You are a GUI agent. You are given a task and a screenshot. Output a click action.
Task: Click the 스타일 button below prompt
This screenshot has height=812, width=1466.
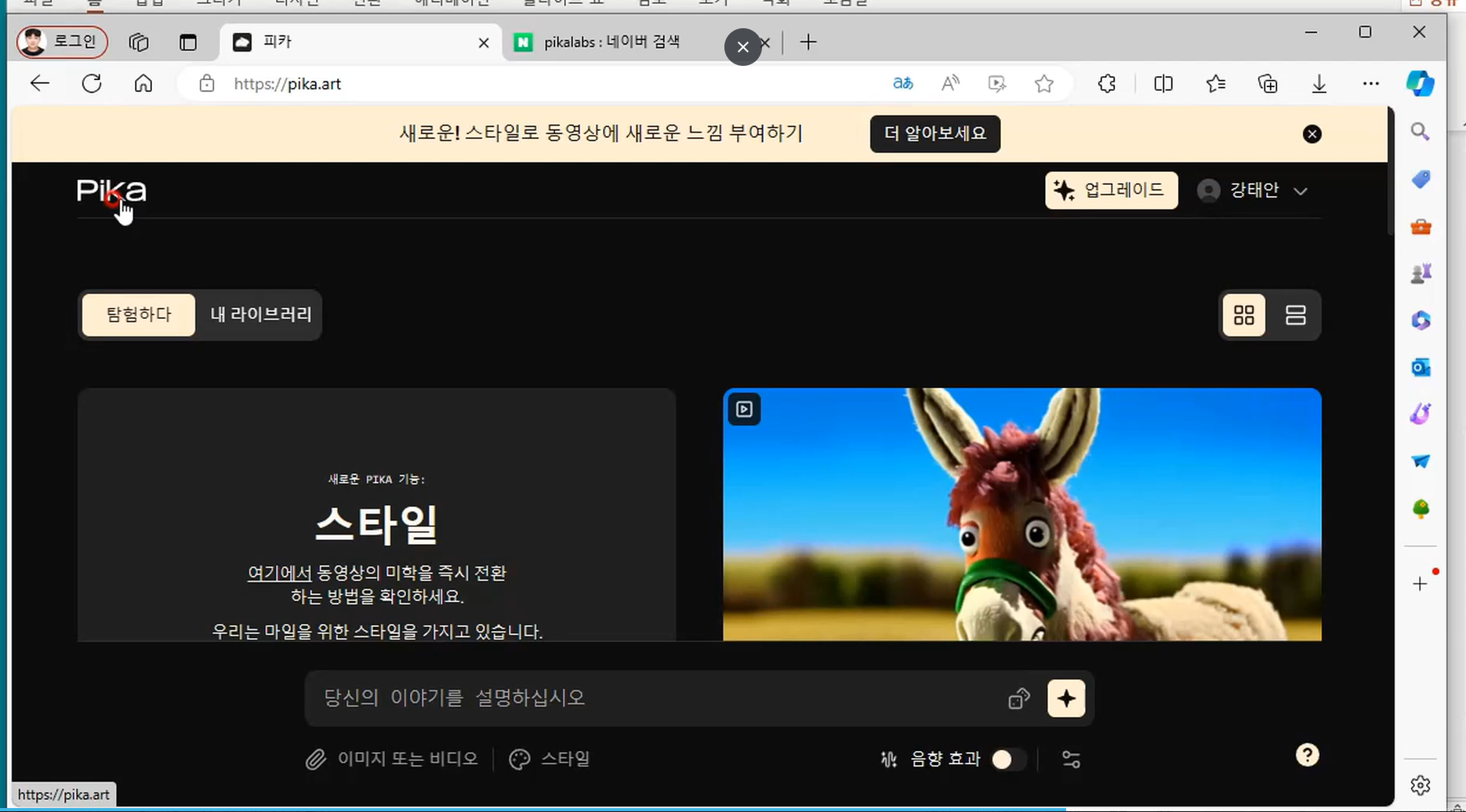[x=550, y=759]
